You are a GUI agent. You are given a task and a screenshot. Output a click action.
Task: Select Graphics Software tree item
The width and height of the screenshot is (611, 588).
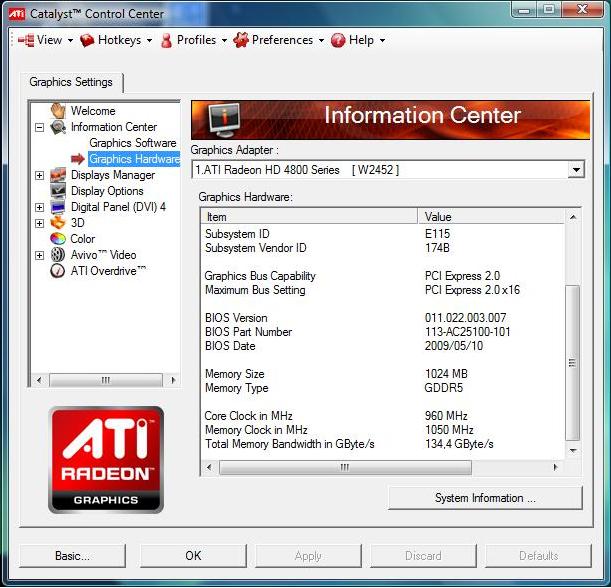(x=132, y=143)
